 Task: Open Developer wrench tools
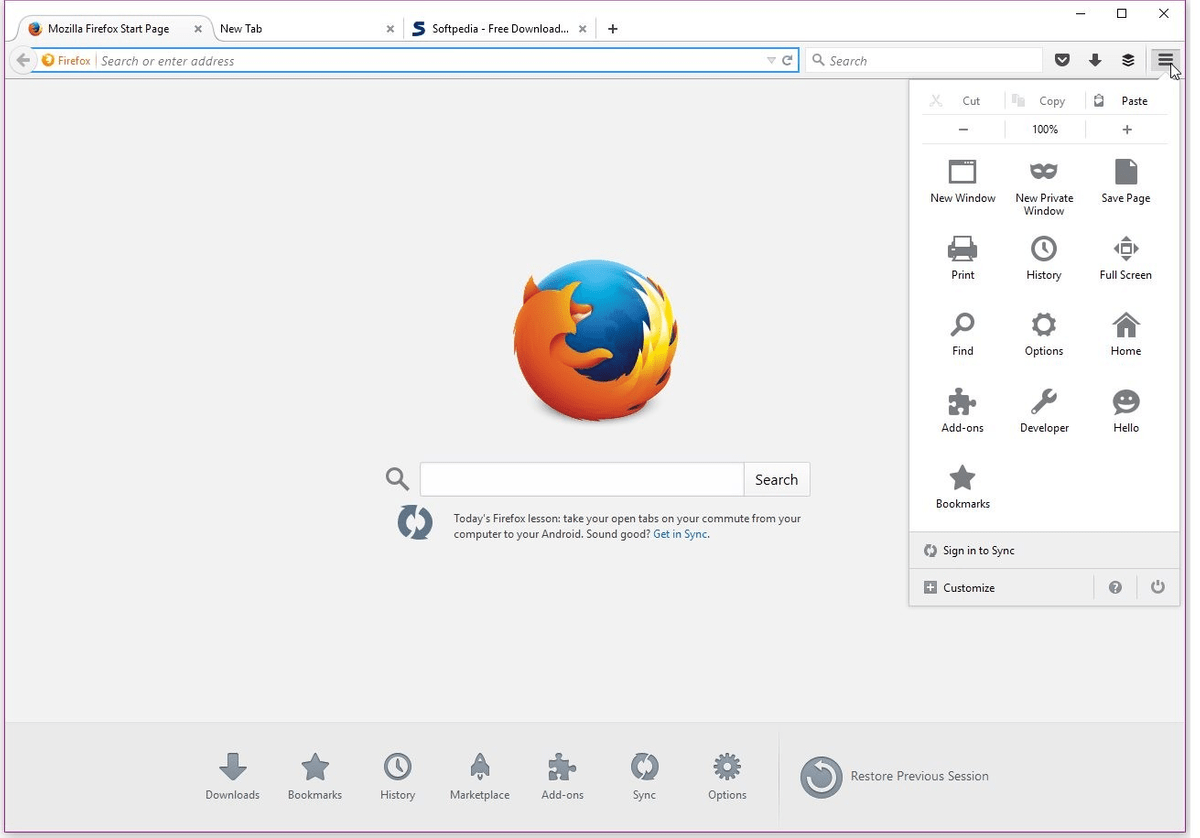pyautogui.click(x=1044, y=411)
